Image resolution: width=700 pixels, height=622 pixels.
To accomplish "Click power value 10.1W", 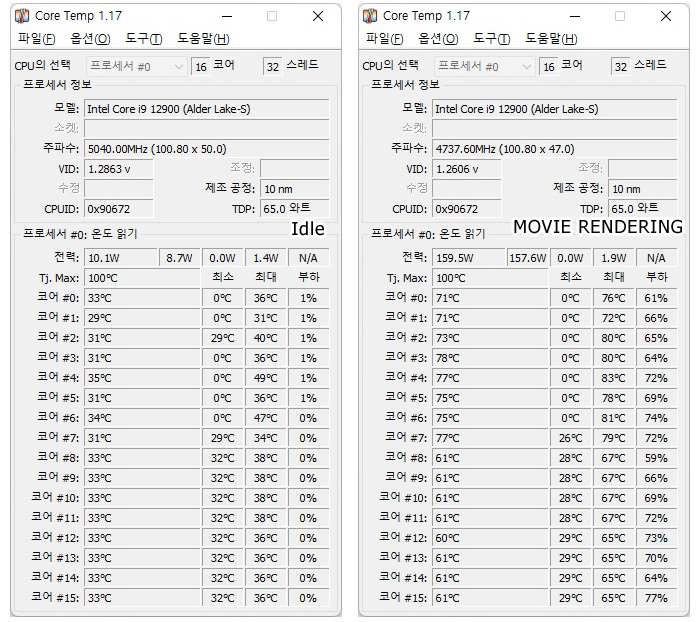I will (121, 258).
